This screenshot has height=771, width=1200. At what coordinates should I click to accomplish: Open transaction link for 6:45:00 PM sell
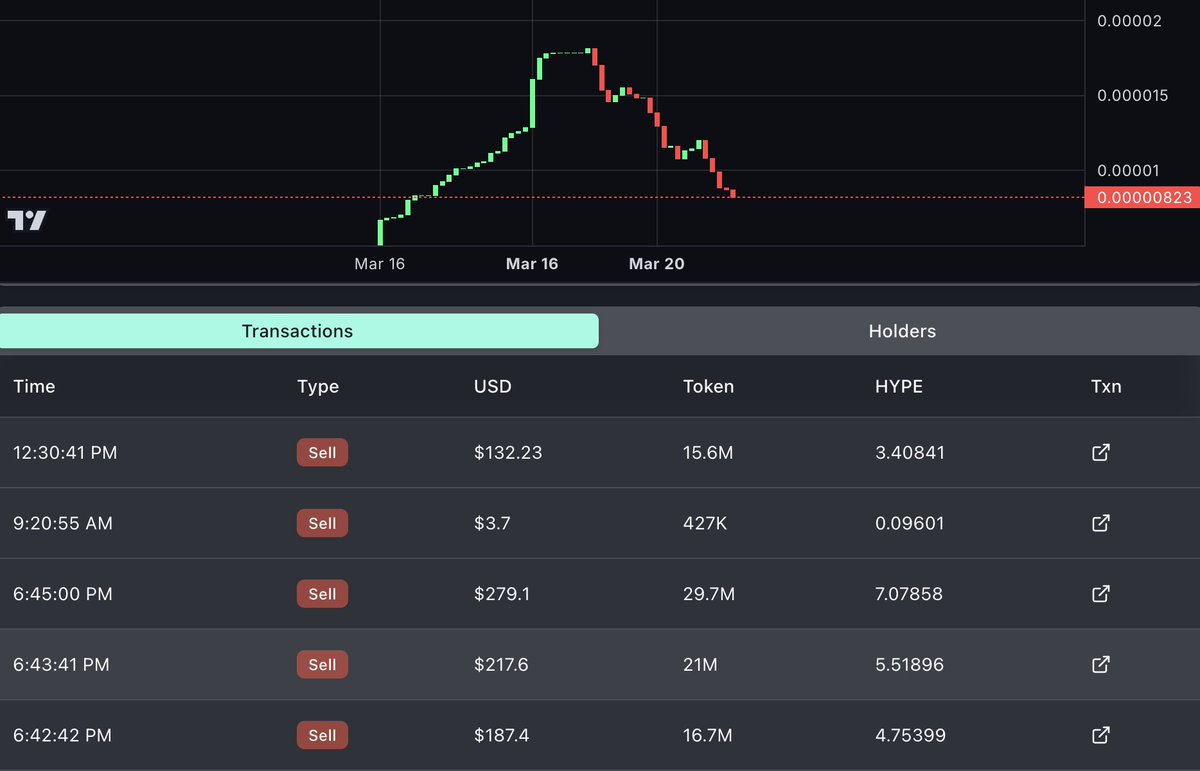pyautogui.click(x=1101, y=594)
